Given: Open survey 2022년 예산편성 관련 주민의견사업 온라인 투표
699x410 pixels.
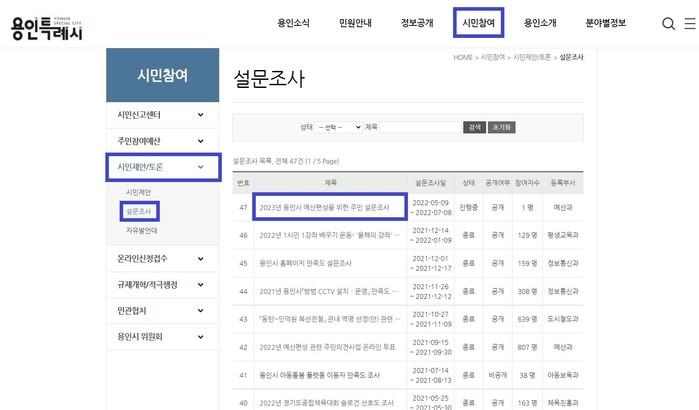Looking at the screenshot, I should coord(327,347).
